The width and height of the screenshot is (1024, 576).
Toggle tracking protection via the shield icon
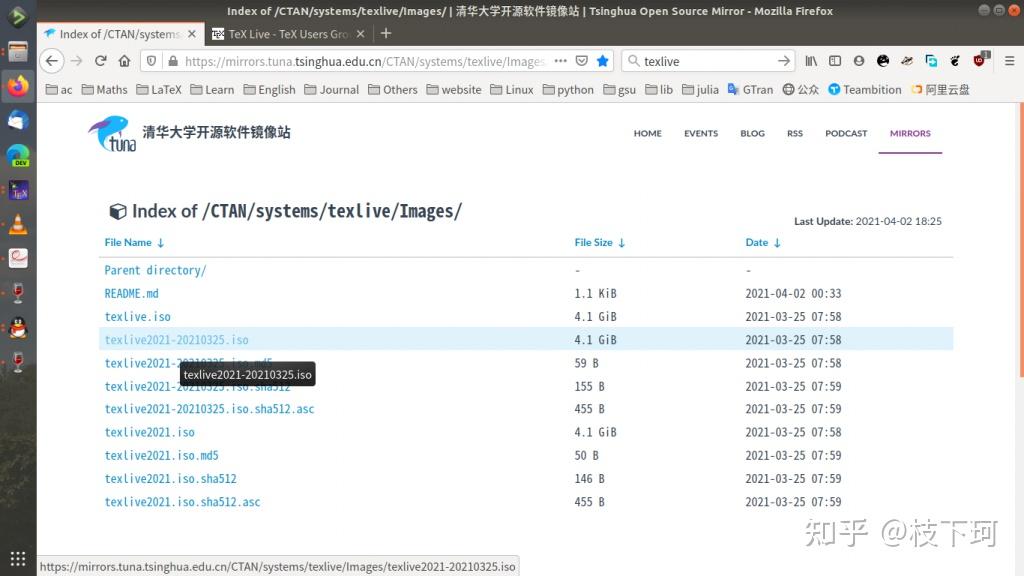click(x=151, y=61)
